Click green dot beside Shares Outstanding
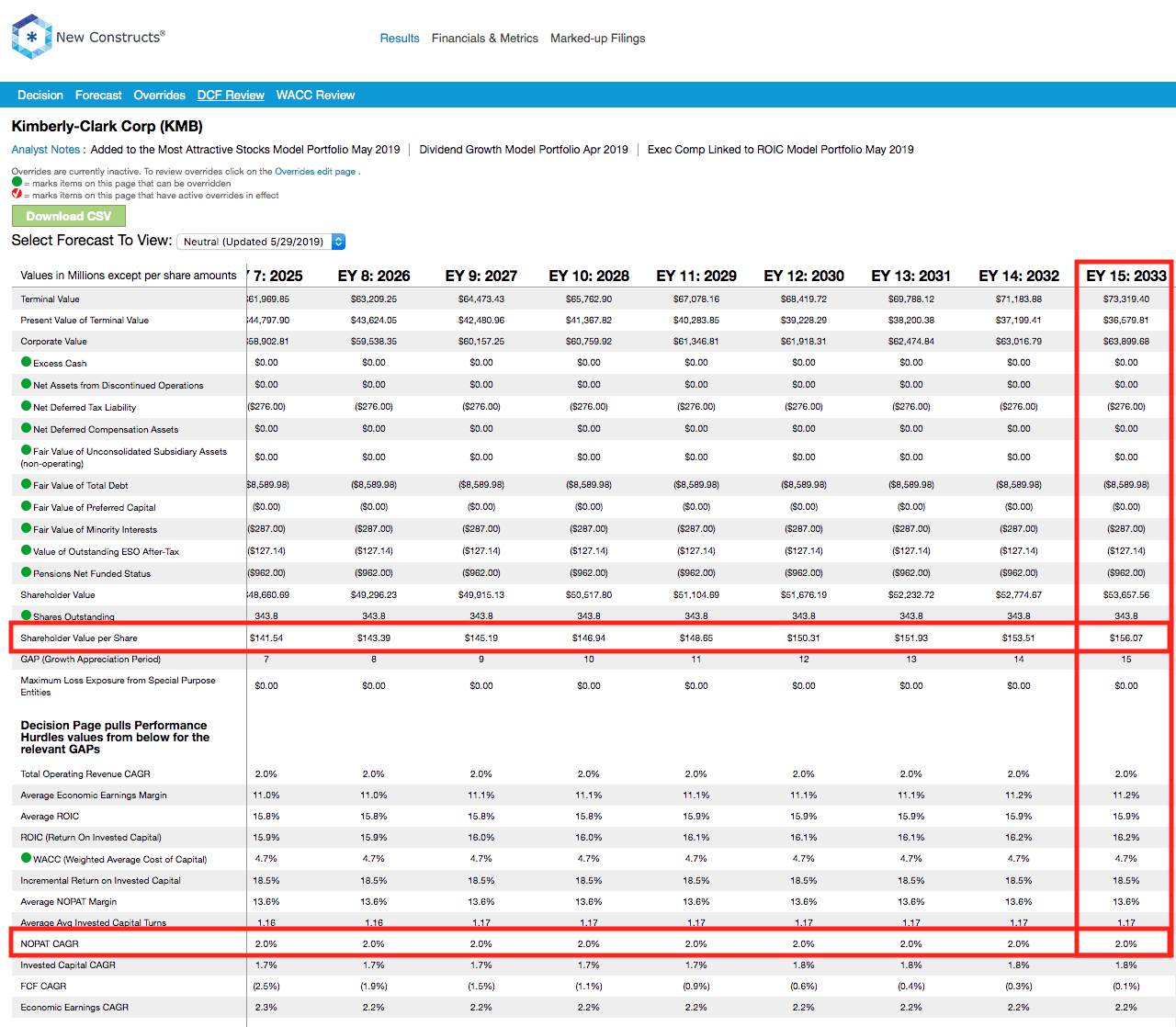 [x=27, y=615]
